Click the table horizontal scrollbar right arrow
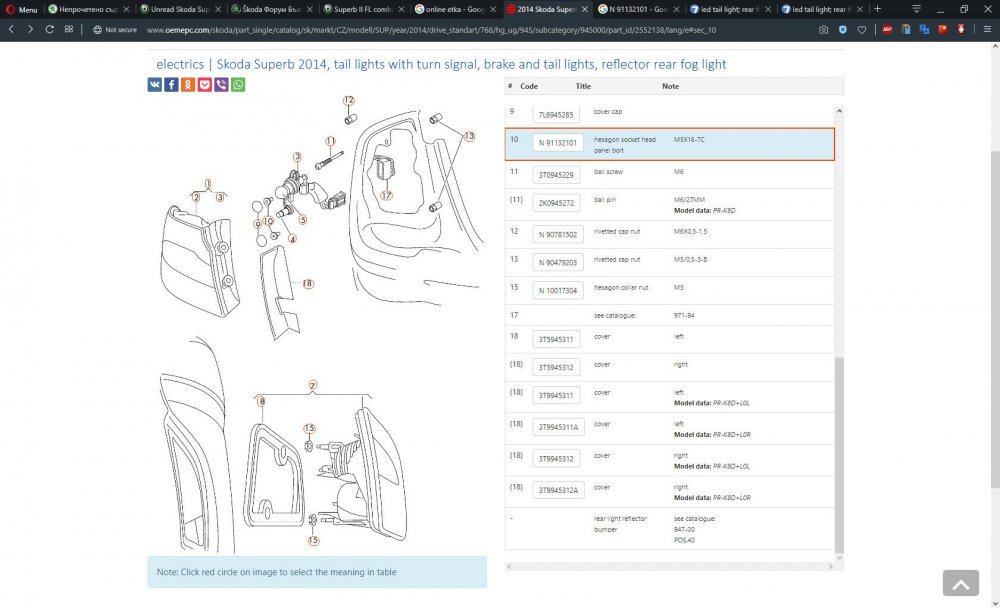 [x=830, y=567]
